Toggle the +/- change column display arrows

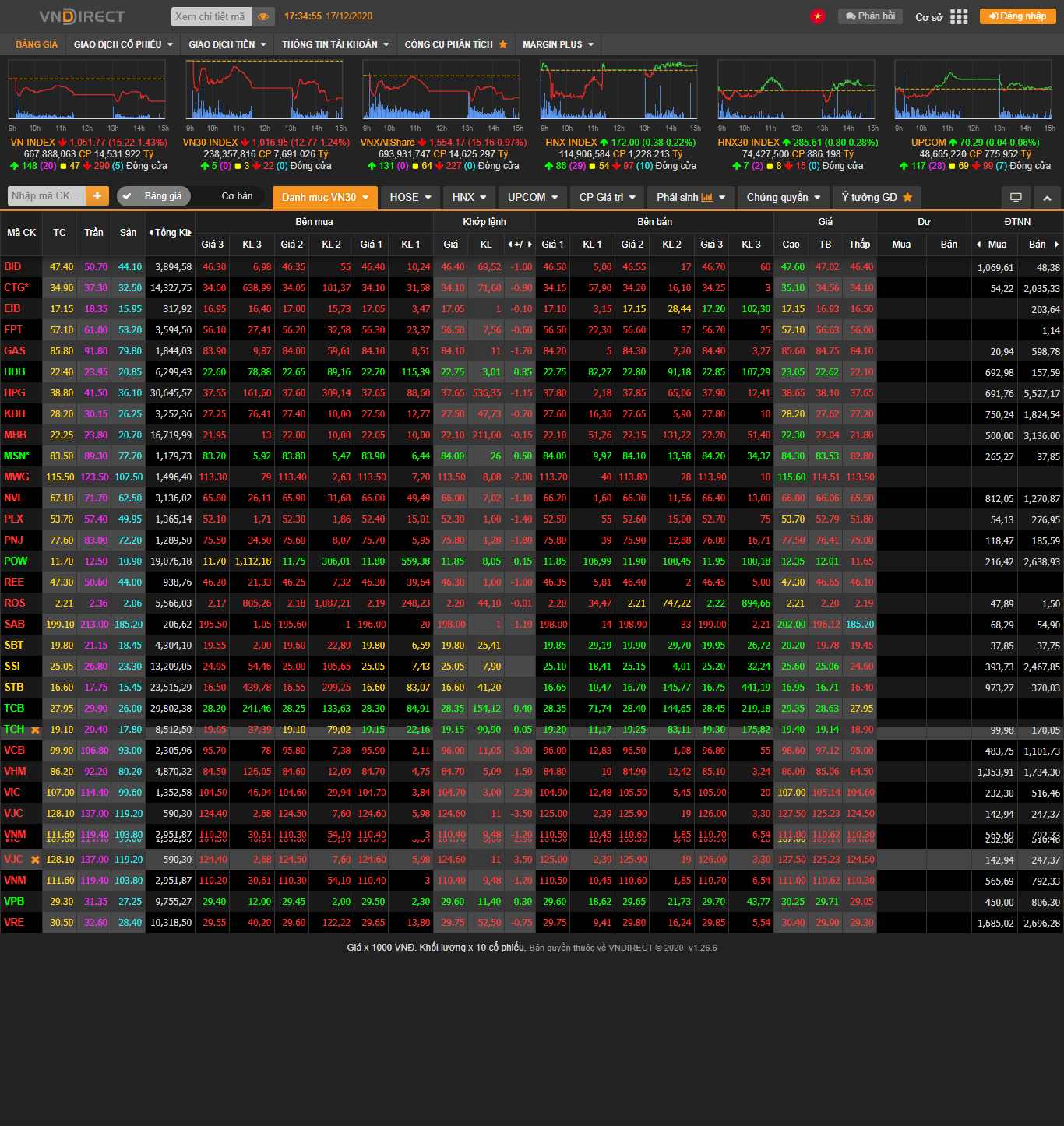[520, 244]
